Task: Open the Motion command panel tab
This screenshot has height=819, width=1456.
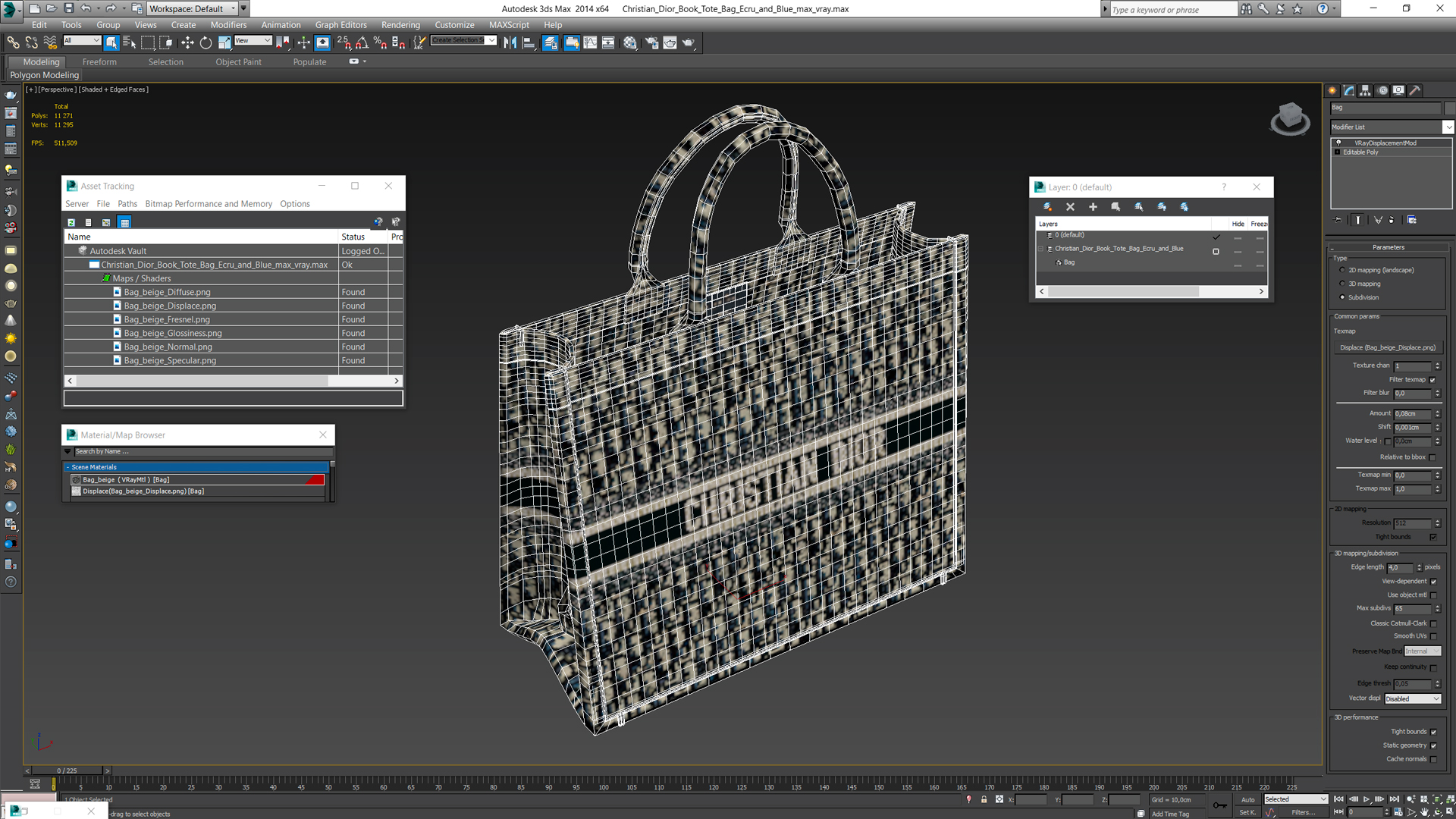Action: pos(1382,90)
